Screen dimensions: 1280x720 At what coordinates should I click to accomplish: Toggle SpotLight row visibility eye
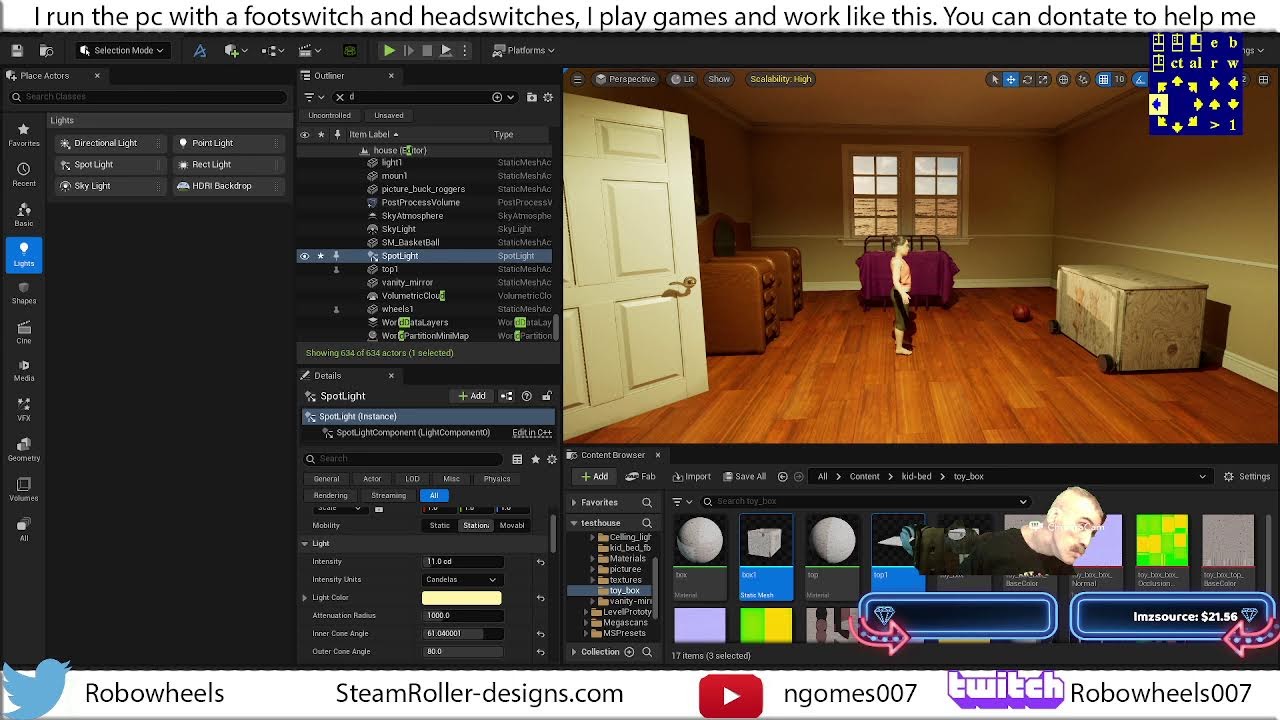point(305,256)
